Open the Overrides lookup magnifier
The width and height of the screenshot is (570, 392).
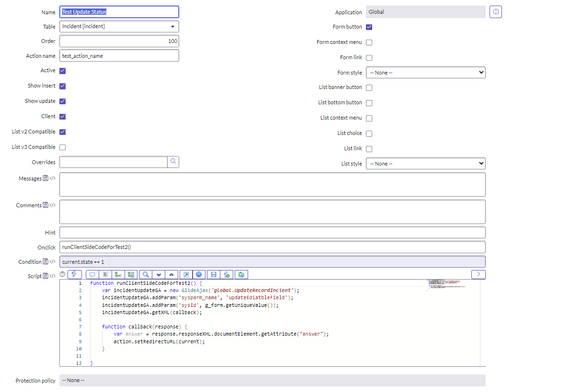173,162
